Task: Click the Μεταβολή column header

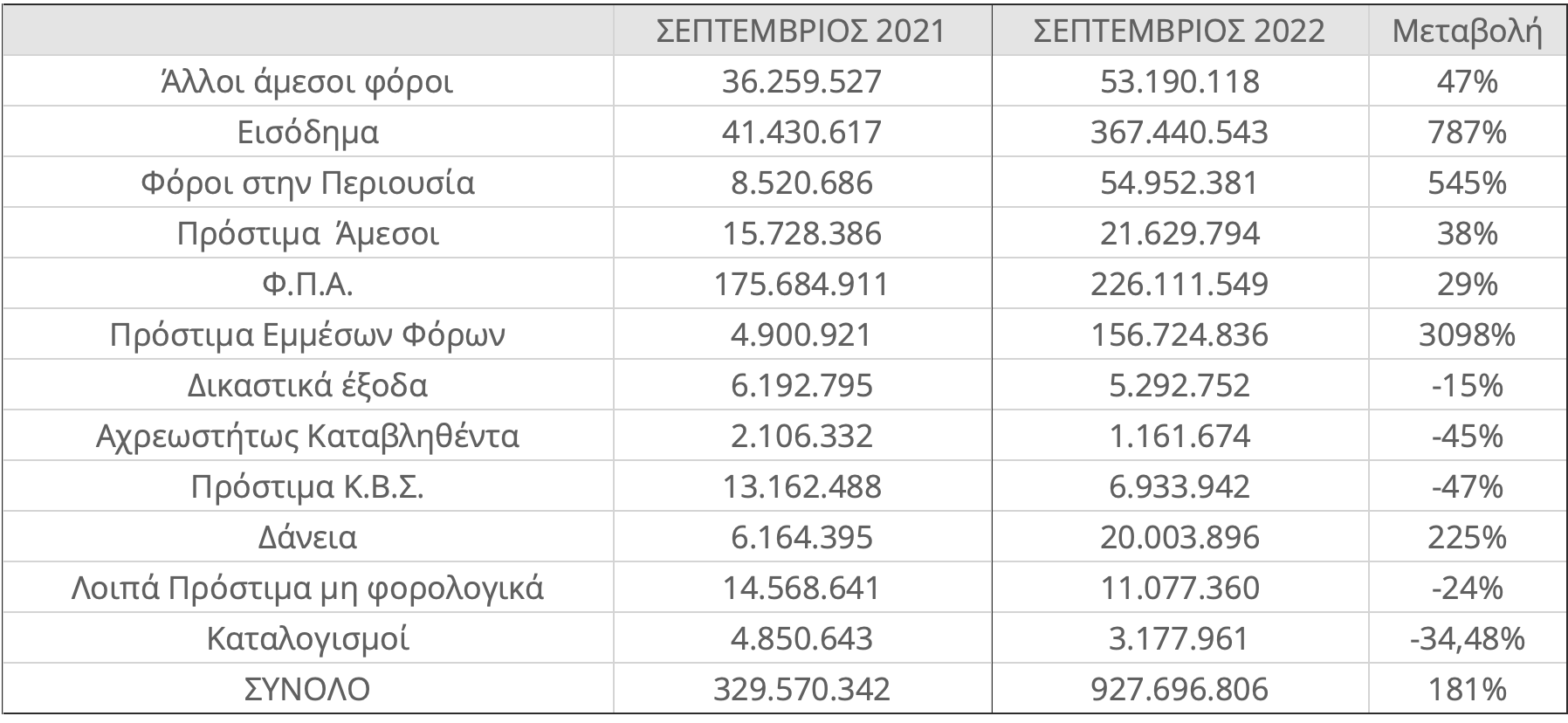Action: tap(1468, 31)
